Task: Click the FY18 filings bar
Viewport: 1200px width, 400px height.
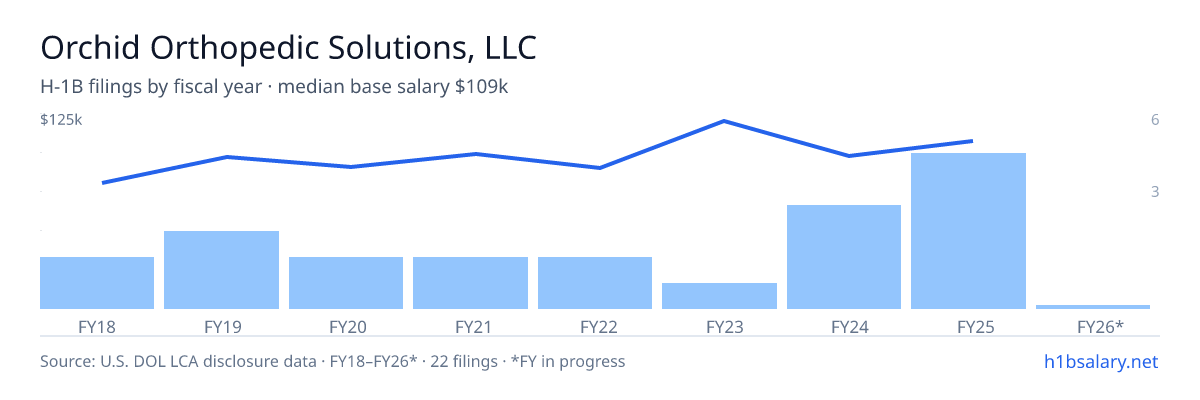Action: [97, 283]
